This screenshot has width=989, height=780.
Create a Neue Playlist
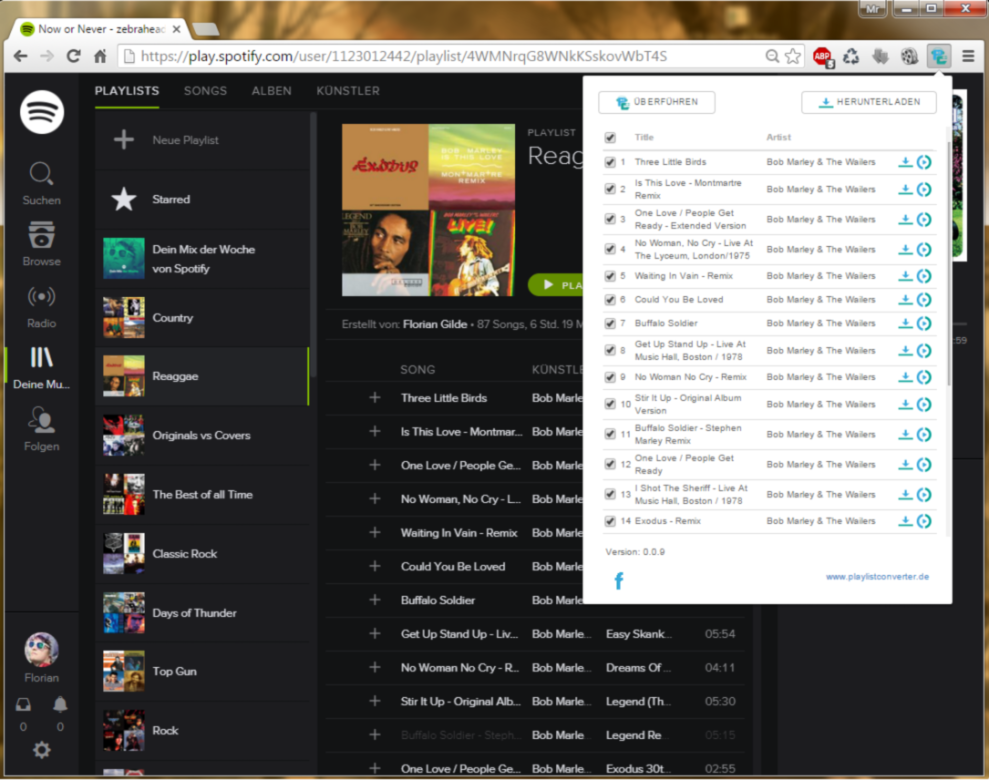click(x=202, y=140)
